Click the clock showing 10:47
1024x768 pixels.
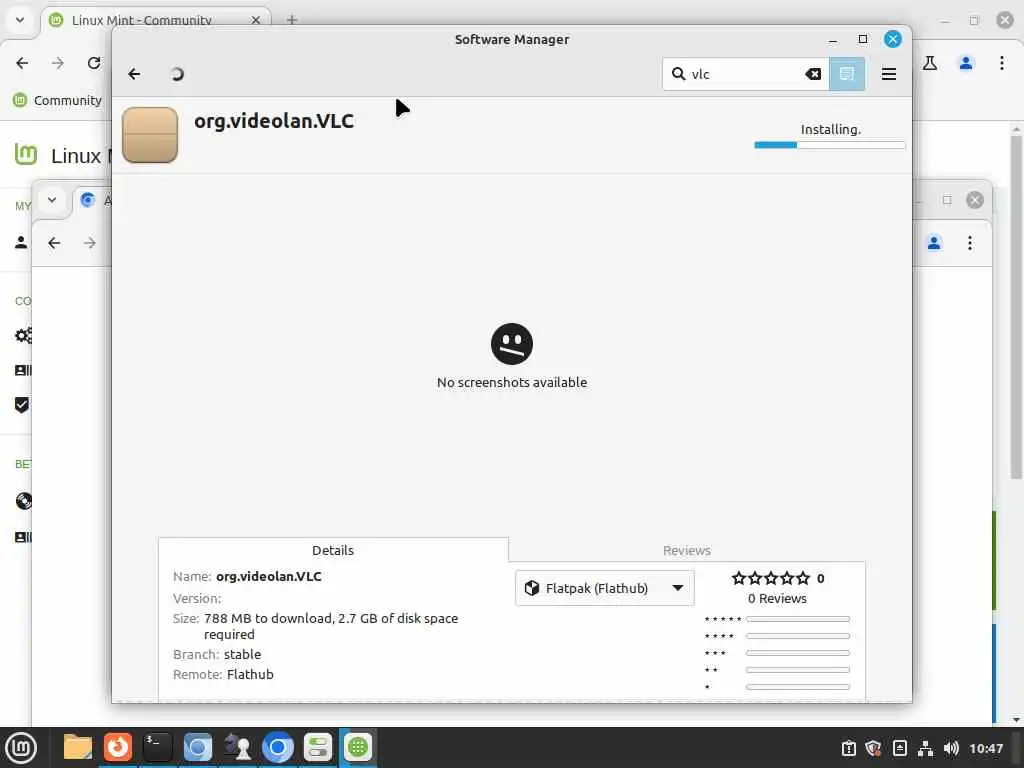985,748
